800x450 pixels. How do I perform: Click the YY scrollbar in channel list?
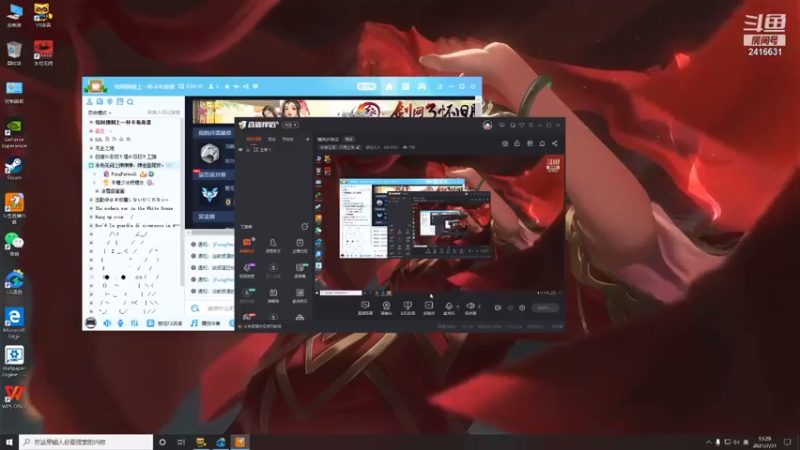pos(182,201)
